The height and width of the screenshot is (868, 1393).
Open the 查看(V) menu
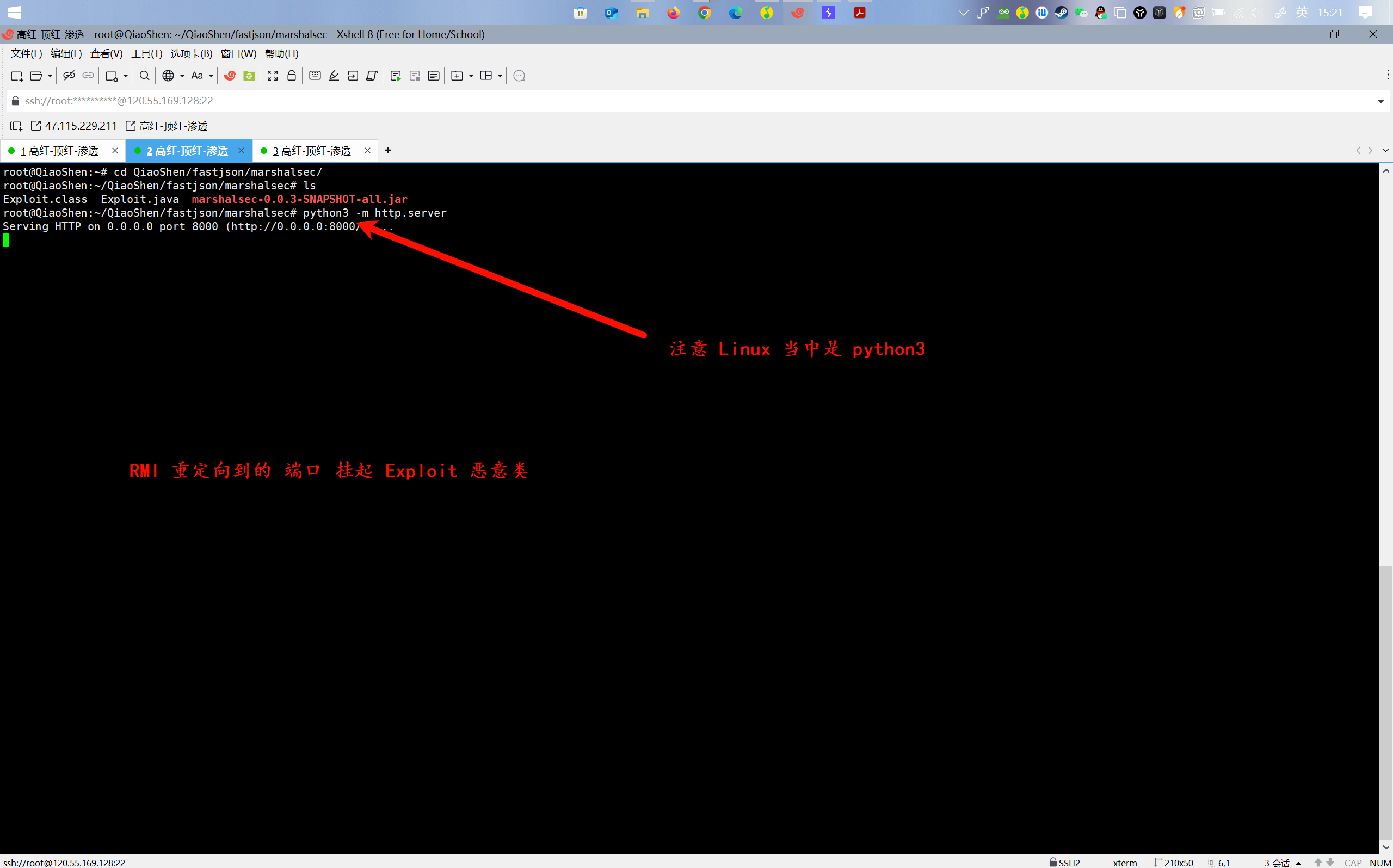106,53
